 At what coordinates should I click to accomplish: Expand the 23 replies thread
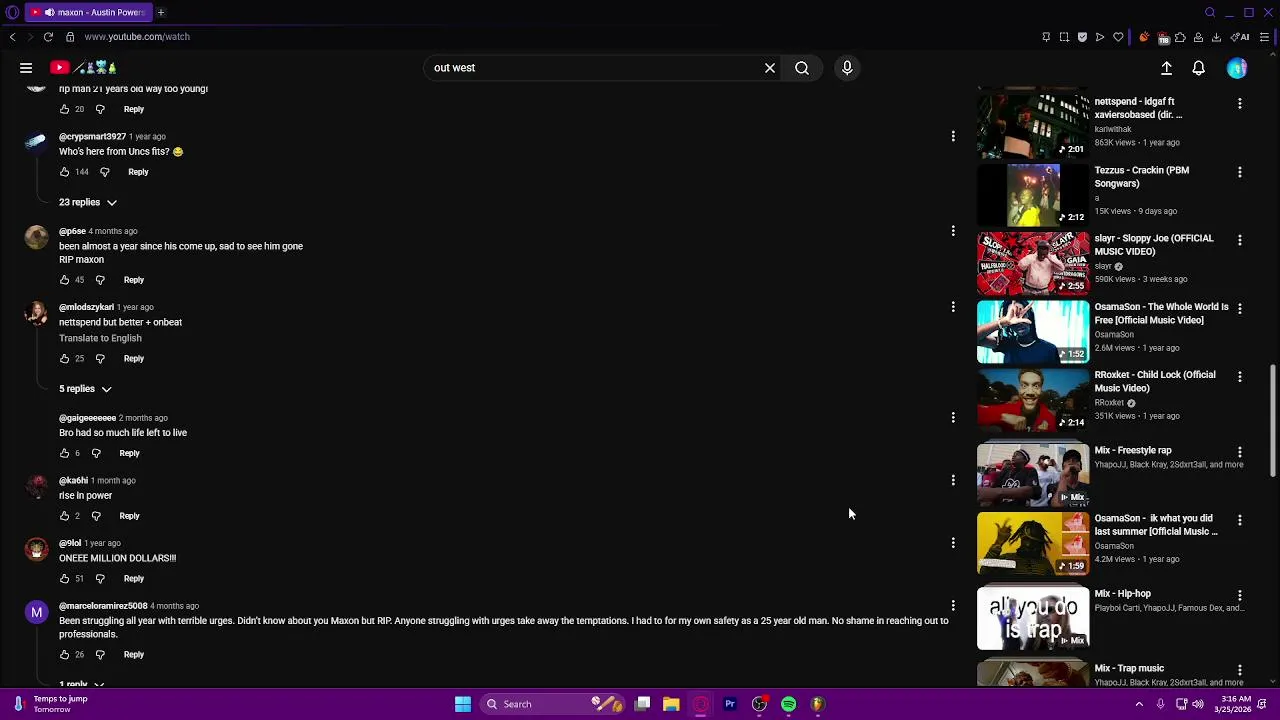(88, 202)
